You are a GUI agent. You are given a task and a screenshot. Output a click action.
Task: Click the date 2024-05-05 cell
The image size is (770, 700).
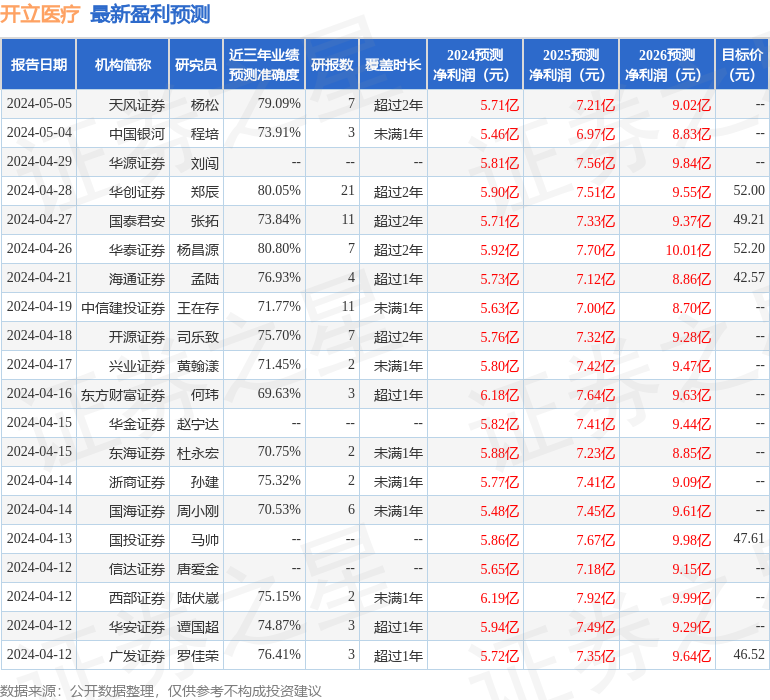[39, 104]
